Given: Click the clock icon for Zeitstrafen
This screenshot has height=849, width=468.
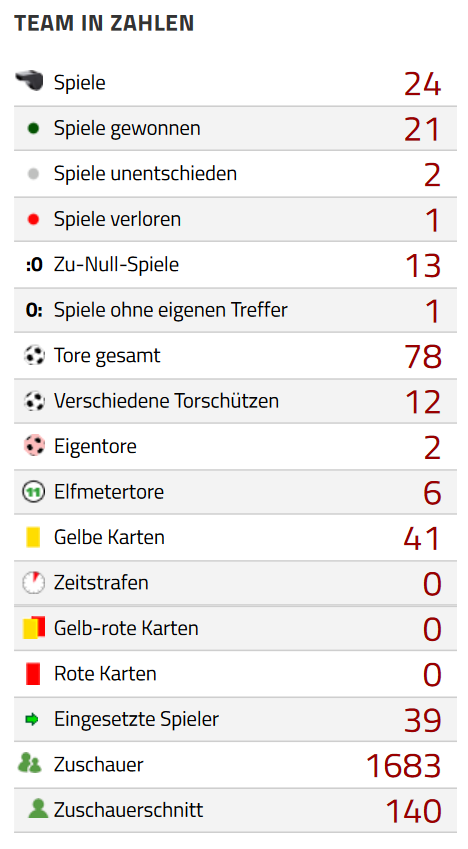Looking at the screenshot, I should coord(33,583).
